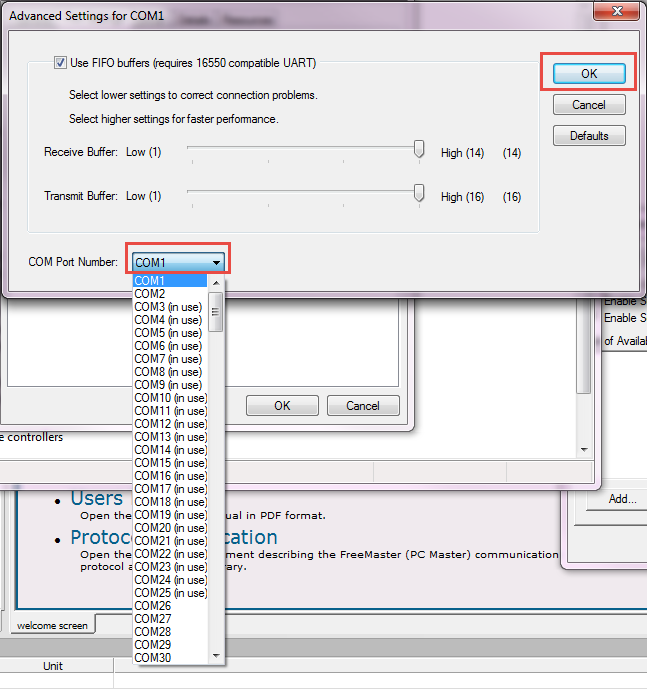Click Cancel in the background properties dialog
This screenshot has height=695, width=647.
[363, 406]
